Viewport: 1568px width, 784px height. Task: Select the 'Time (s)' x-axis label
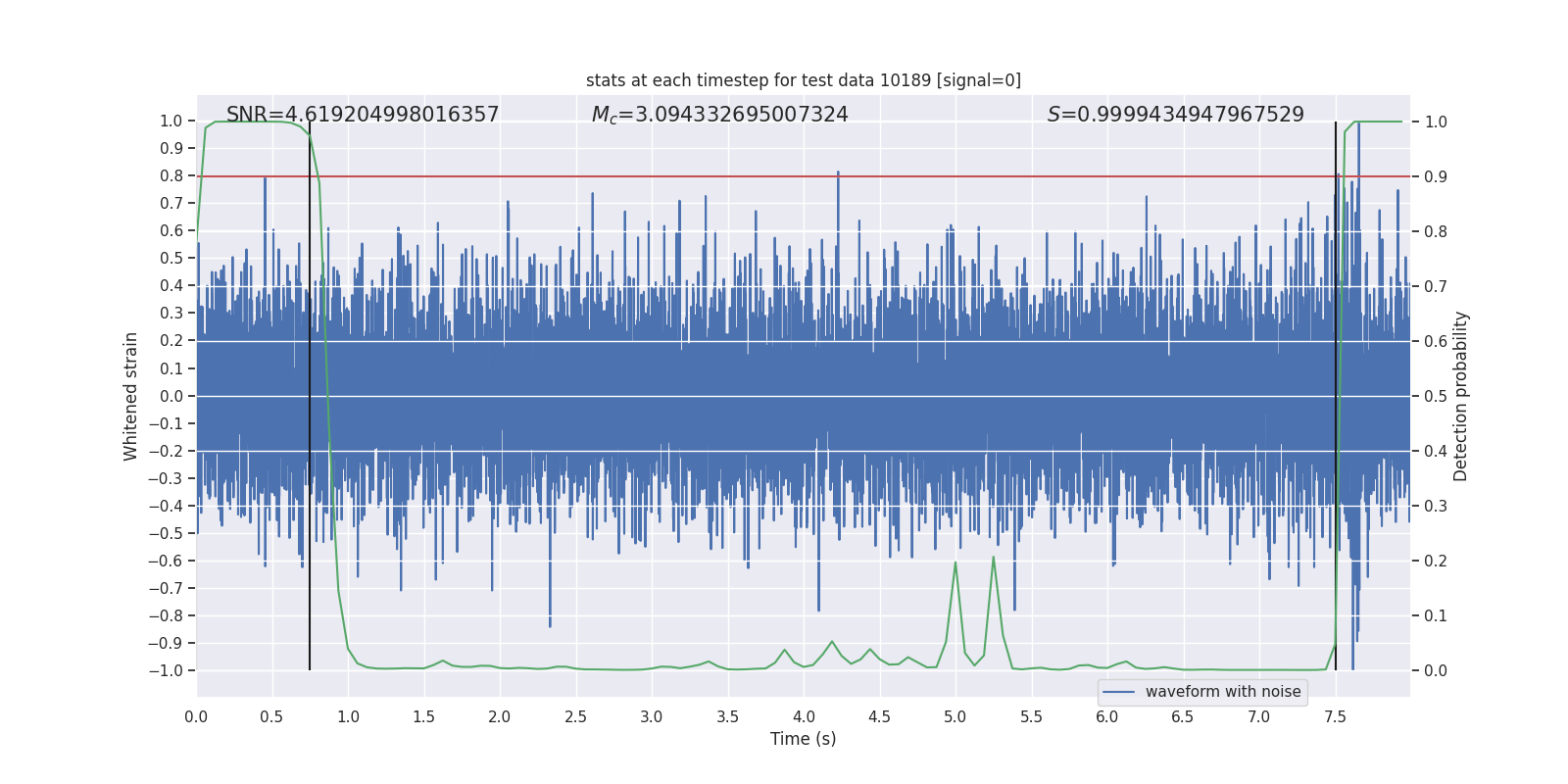click(803, 739)
